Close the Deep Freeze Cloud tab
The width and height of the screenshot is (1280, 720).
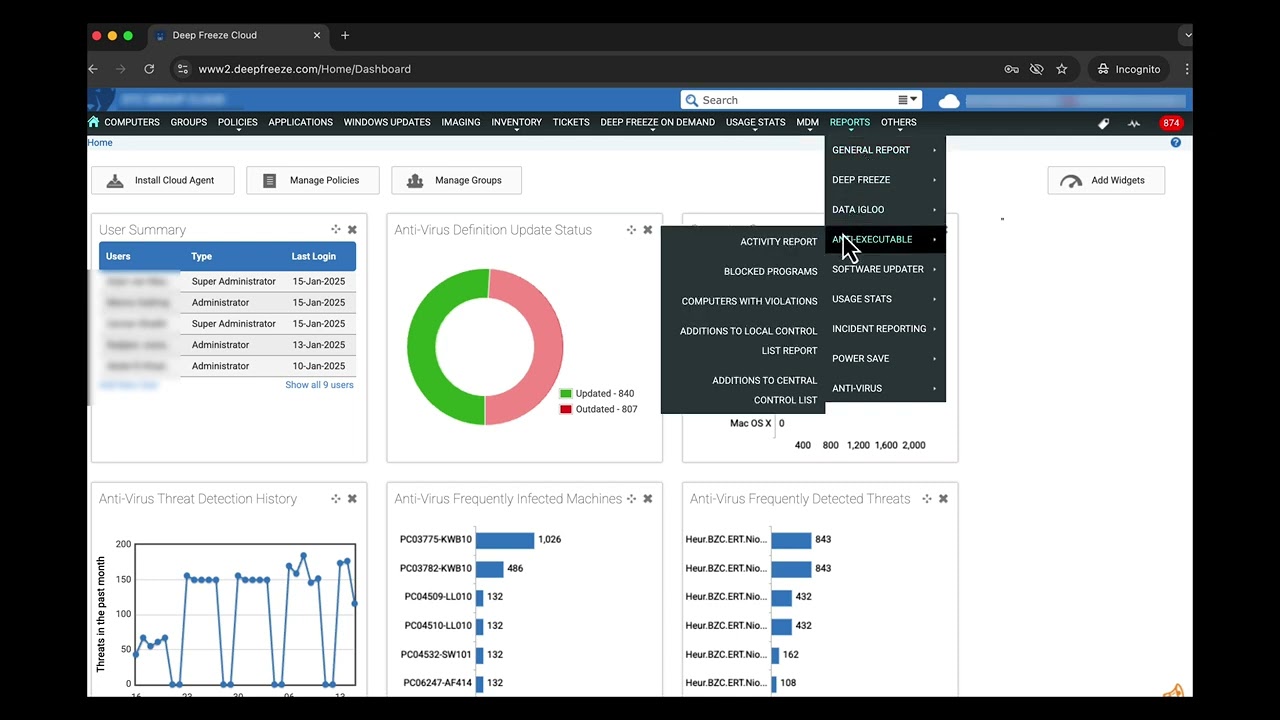coord(317,35)
